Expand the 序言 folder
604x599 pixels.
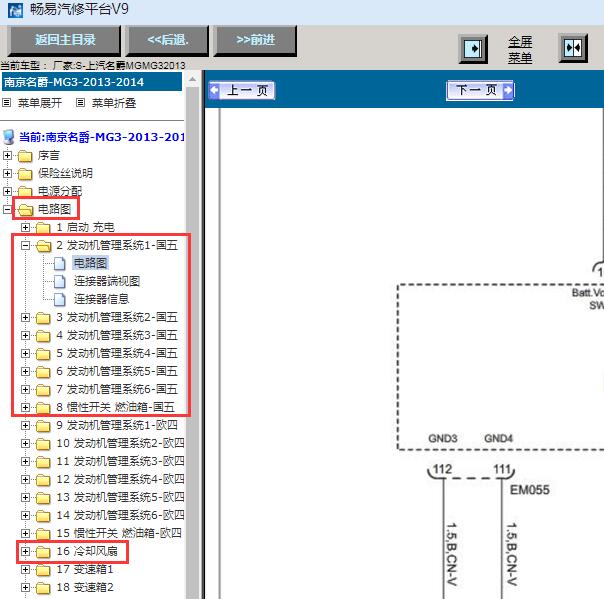pos(7,155)
